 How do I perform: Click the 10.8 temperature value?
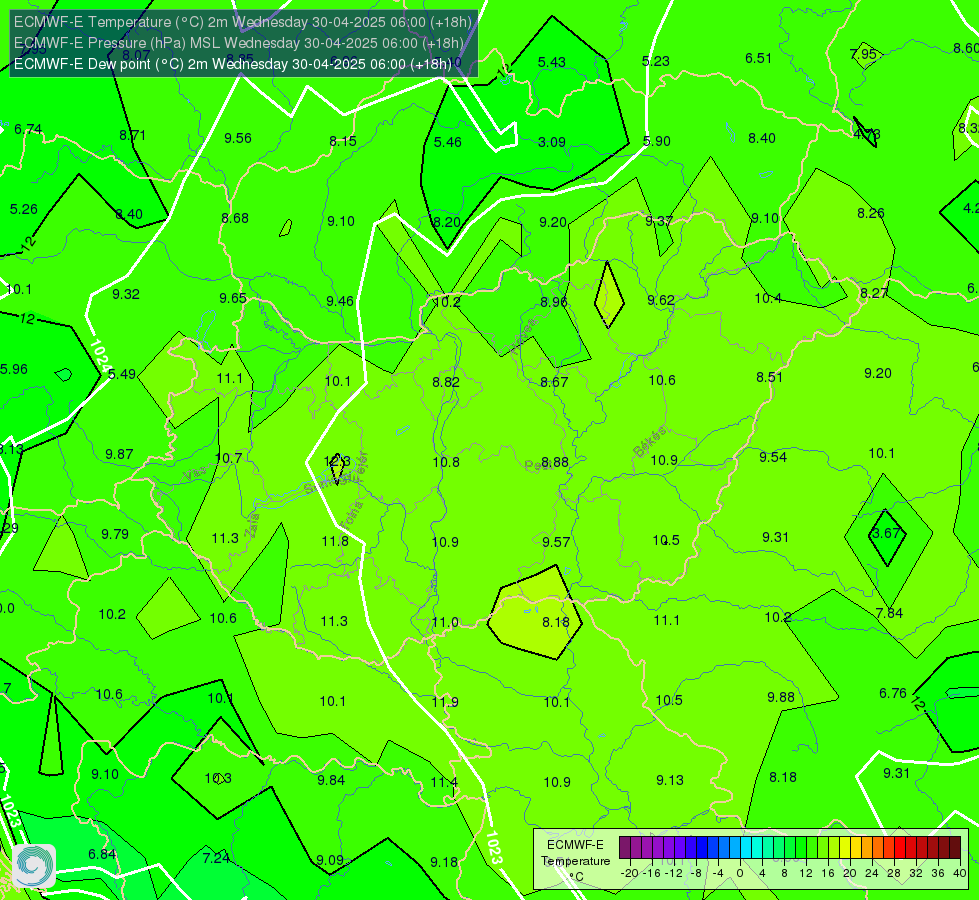(x=446, y=462)
